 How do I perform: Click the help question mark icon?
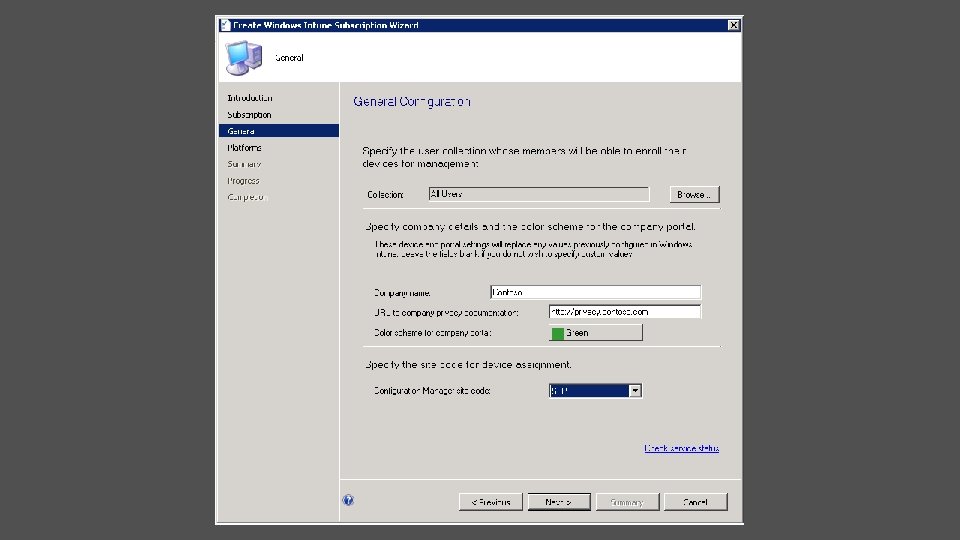[x=348, y=500]
